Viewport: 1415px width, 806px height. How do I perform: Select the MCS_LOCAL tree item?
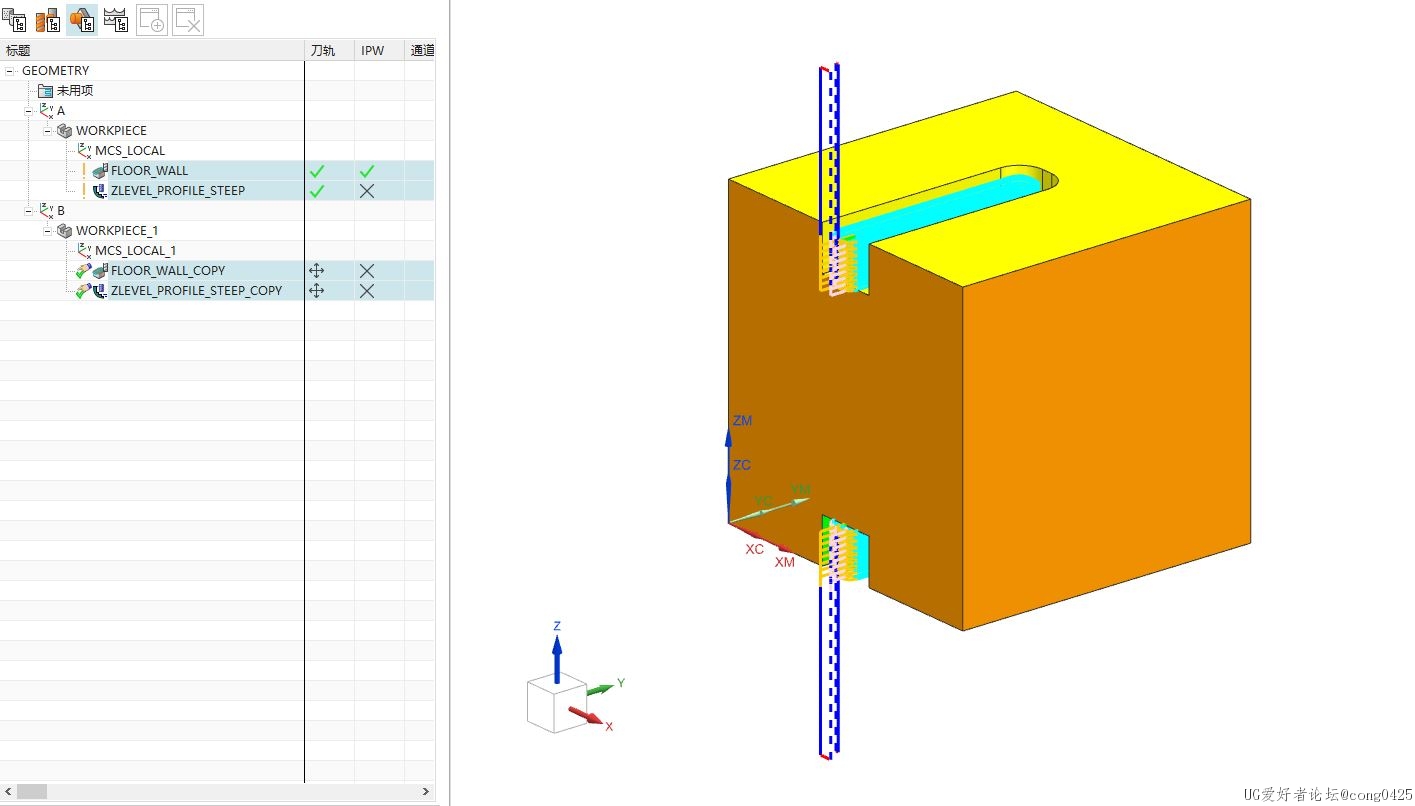(x=130, y=151)
